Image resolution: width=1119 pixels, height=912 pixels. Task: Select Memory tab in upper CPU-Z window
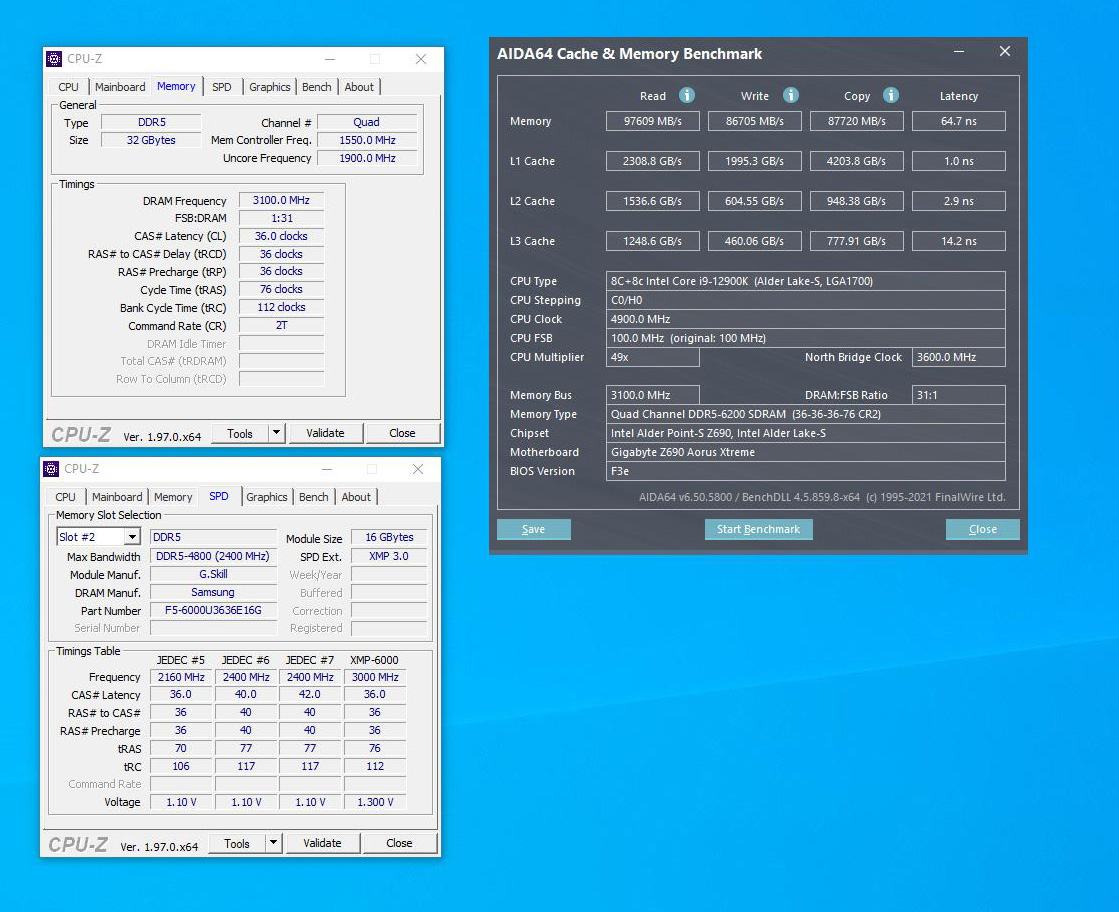click(x=176, y=86)
